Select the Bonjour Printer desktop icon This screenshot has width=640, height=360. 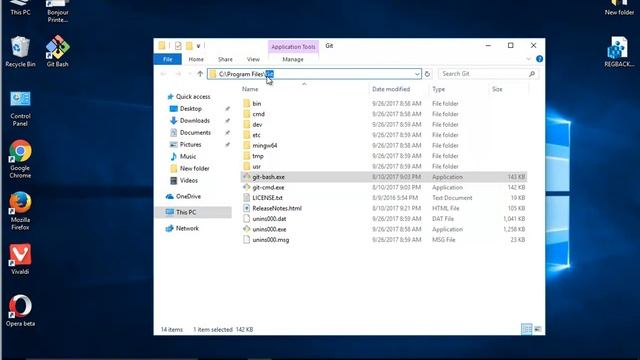point(58,11)
